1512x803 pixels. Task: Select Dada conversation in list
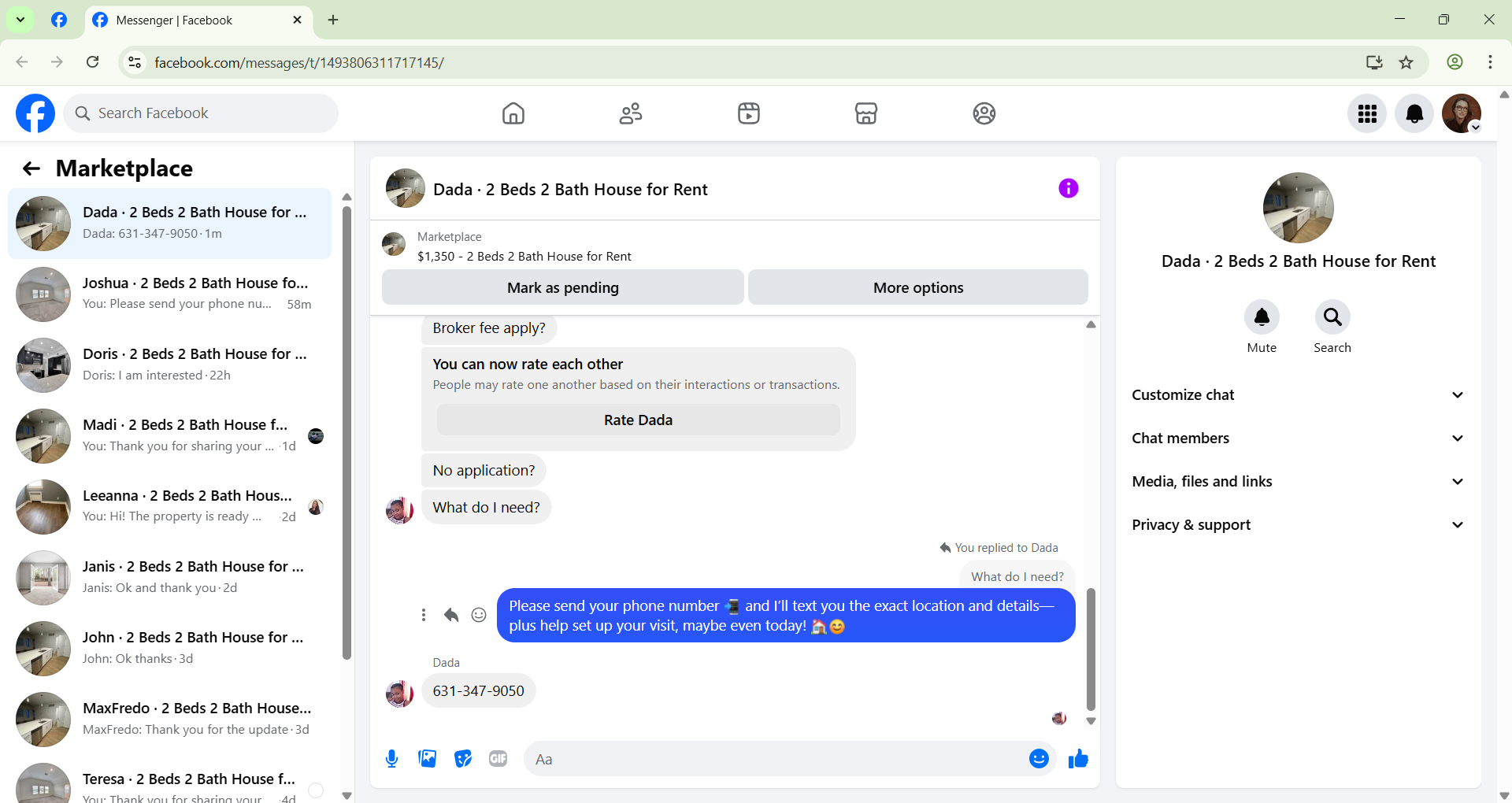(169, 224)
